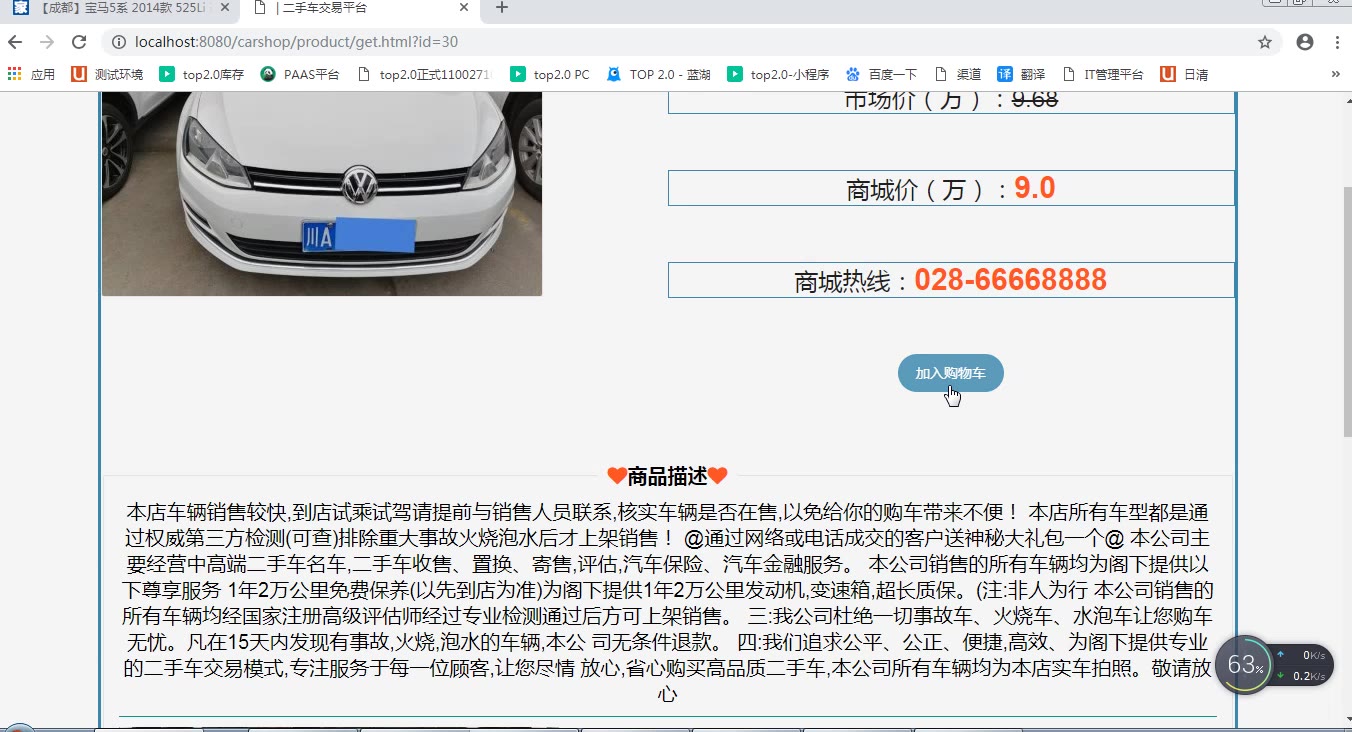This screenshot has height=732, width=1352.
Task: Click the 63% floating monitor widget
Action: pyautogui.click(x=1245, y=665)
